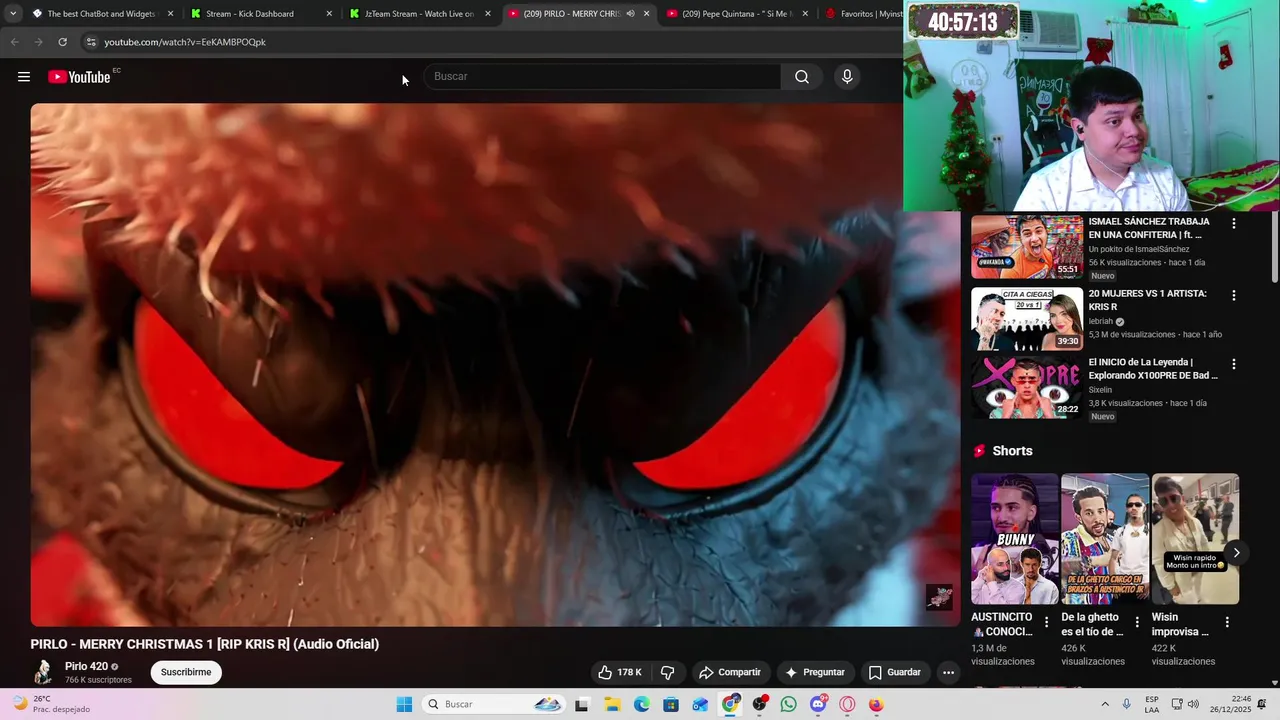Viewport: 1280px width, 720px height.
Task: Open Microsoft Store from the taskbar
Action: click(671, 704)
